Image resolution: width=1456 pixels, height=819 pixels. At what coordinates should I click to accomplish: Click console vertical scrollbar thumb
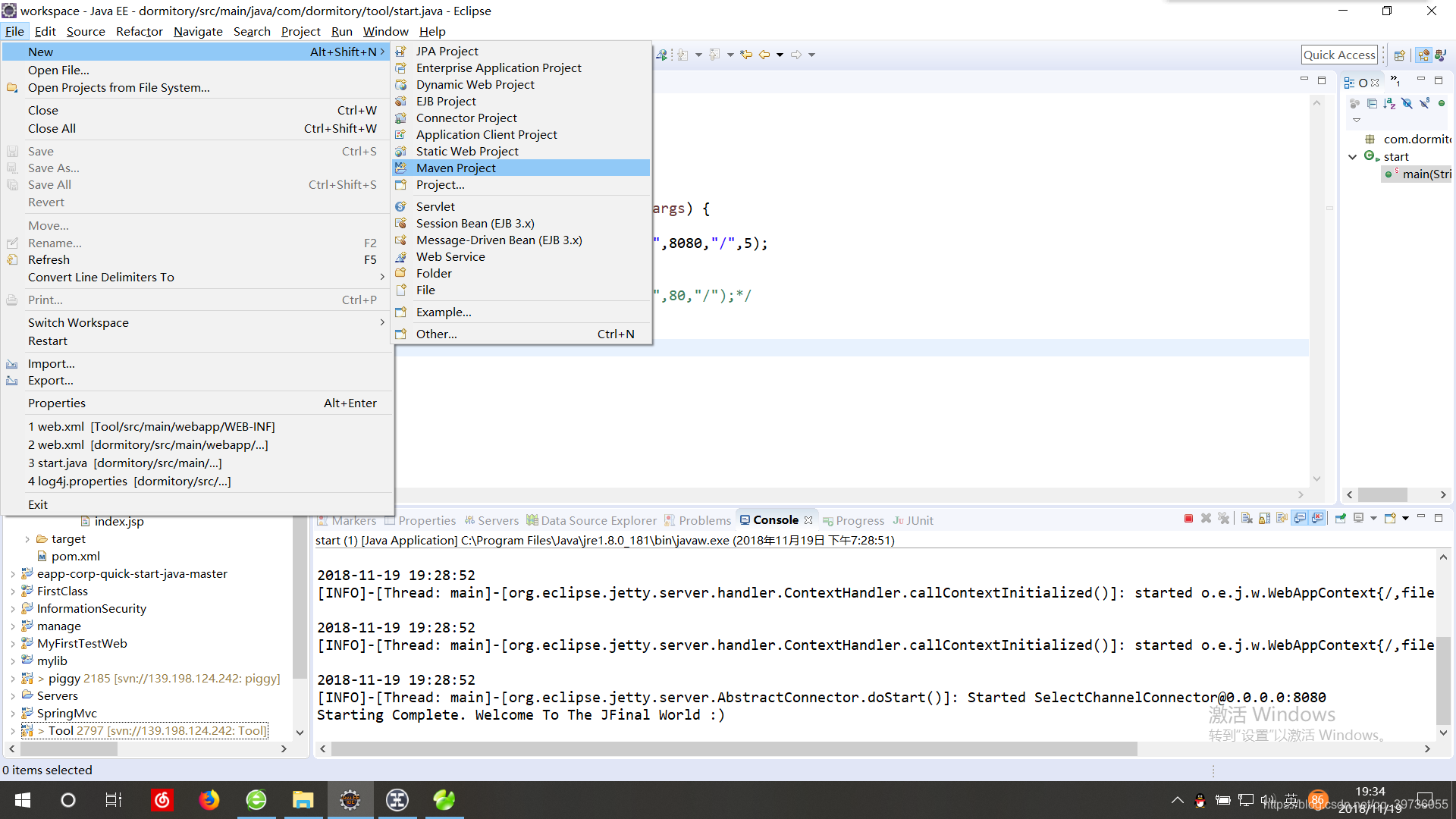1443,681
